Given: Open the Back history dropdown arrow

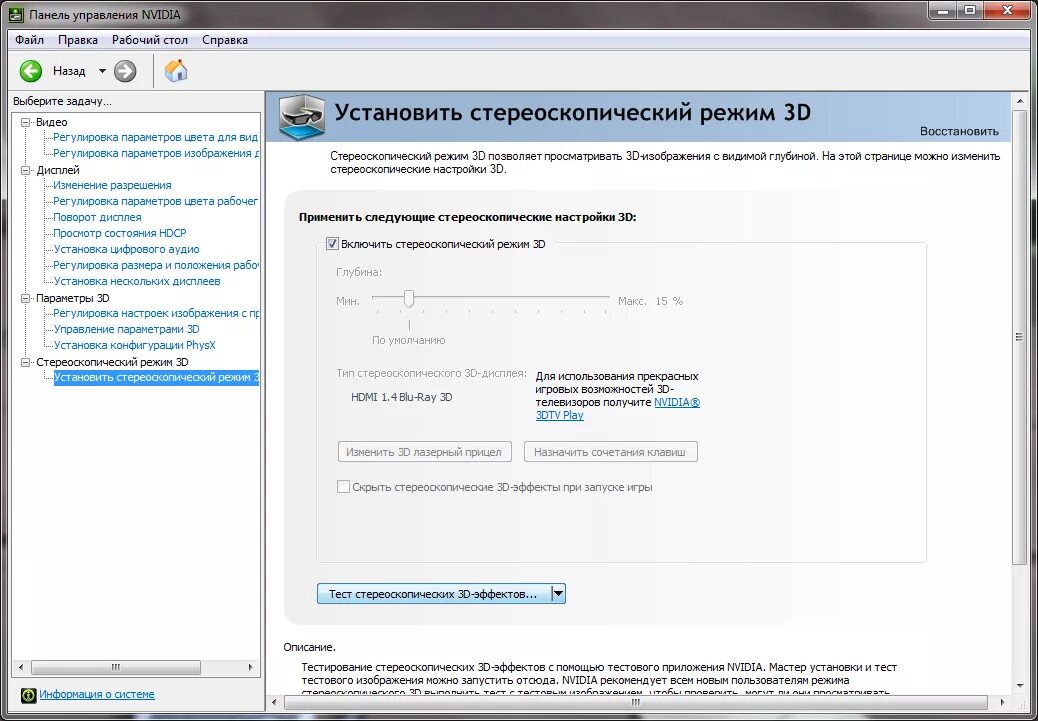Looking at the screenshot, I should click(102, 71).
